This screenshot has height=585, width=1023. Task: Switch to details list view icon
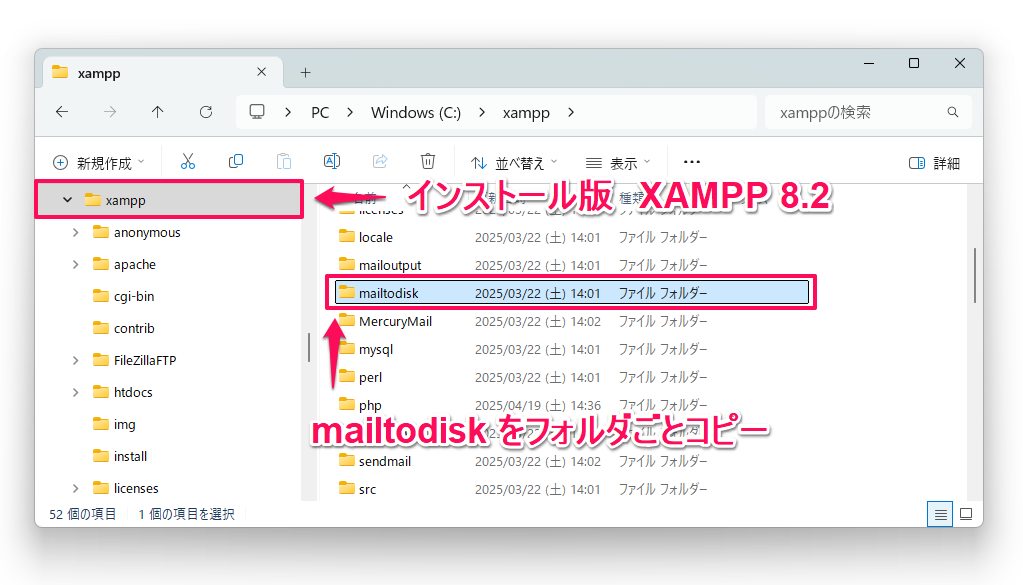pyautogui.click(x=940, y=515)
